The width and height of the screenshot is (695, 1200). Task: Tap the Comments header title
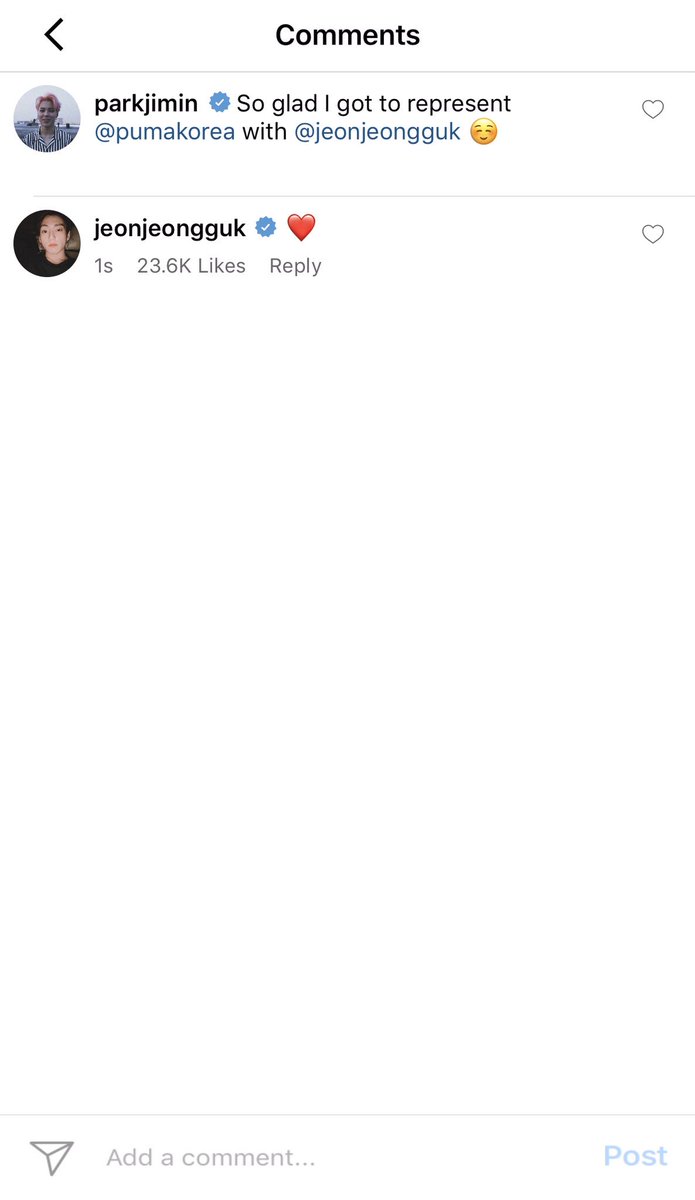(x=347, y=35)
